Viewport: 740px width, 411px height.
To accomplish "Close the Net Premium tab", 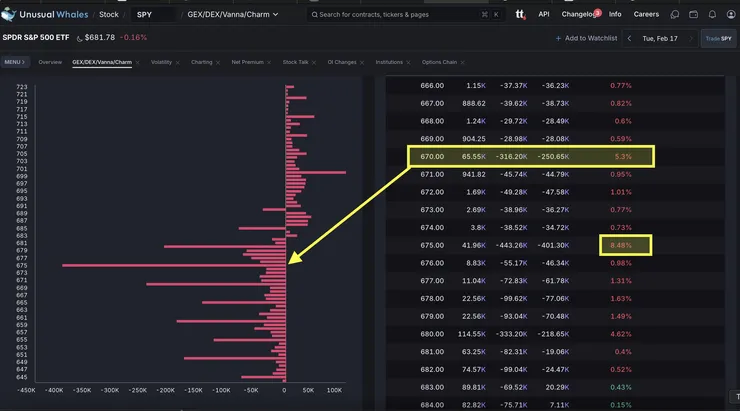I will 269,63.
